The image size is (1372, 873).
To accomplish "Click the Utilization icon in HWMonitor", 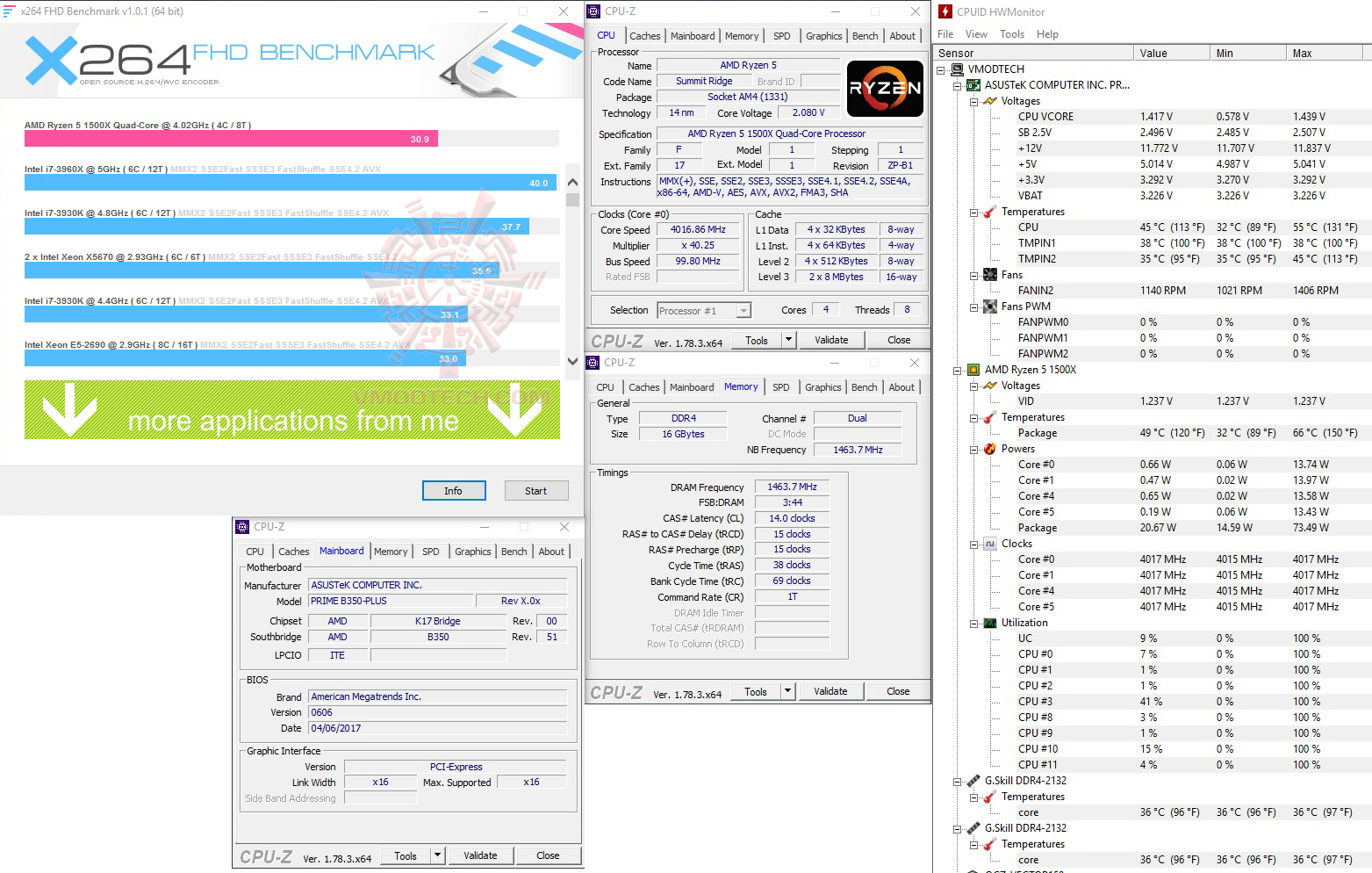I will 990,623.
